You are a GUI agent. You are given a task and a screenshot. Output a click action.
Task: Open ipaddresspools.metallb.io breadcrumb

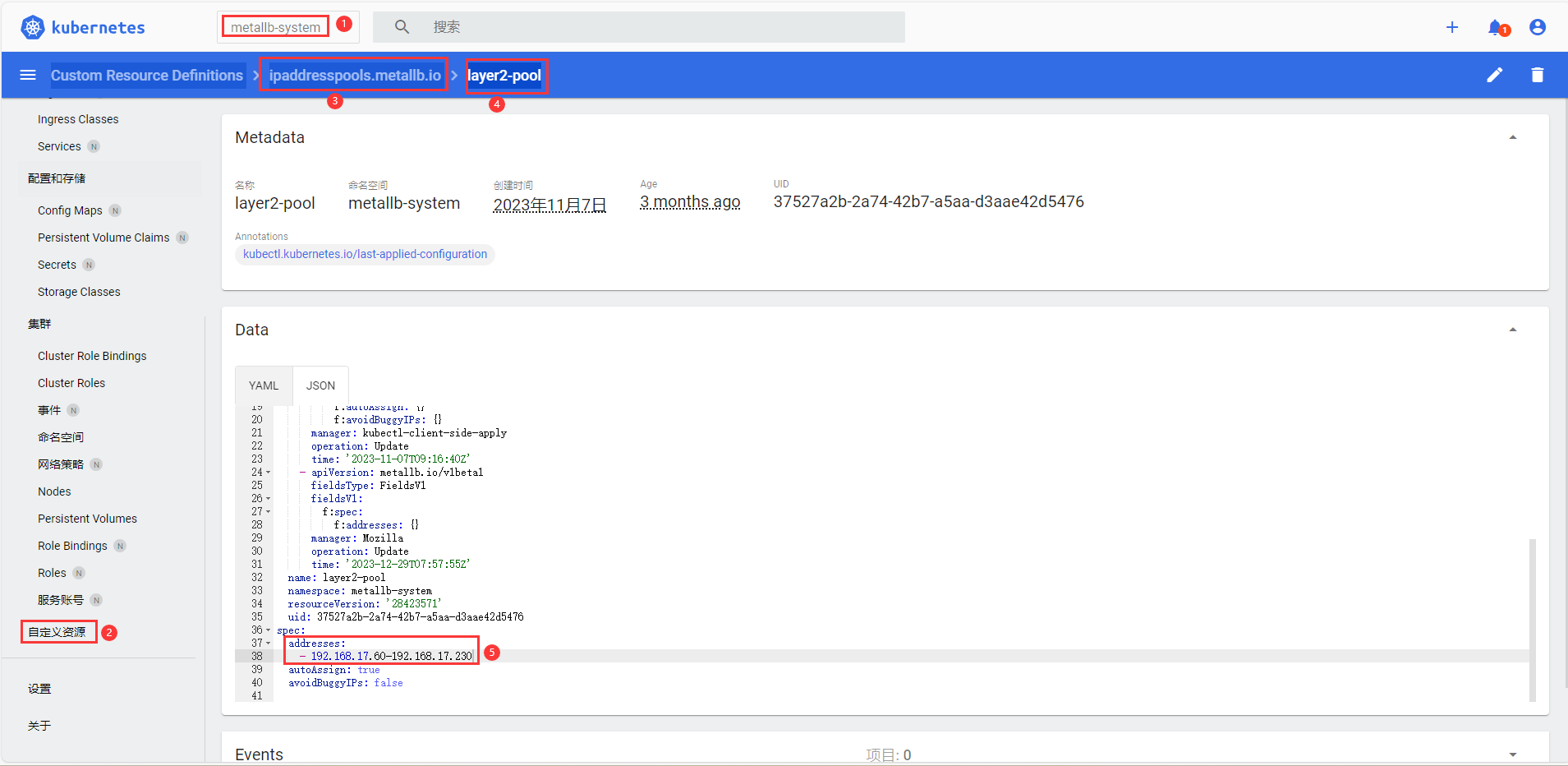coord(355,76)
